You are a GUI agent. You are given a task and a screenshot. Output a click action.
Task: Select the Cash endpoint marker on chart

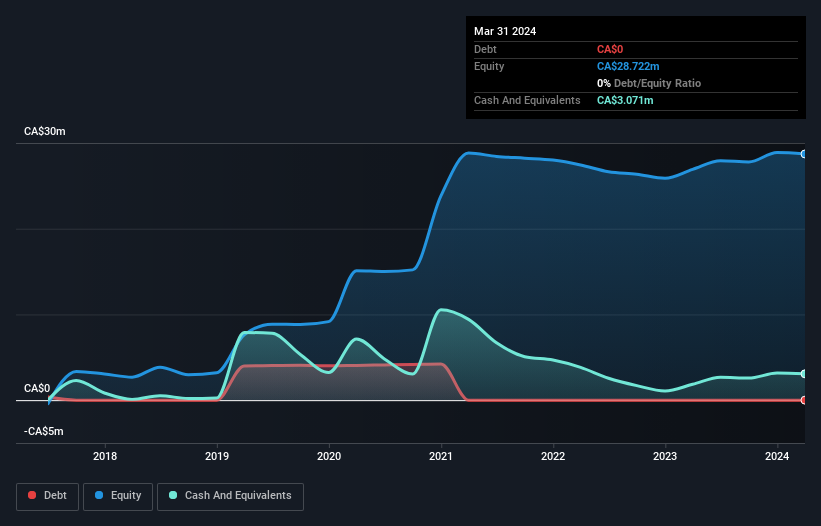804,374
